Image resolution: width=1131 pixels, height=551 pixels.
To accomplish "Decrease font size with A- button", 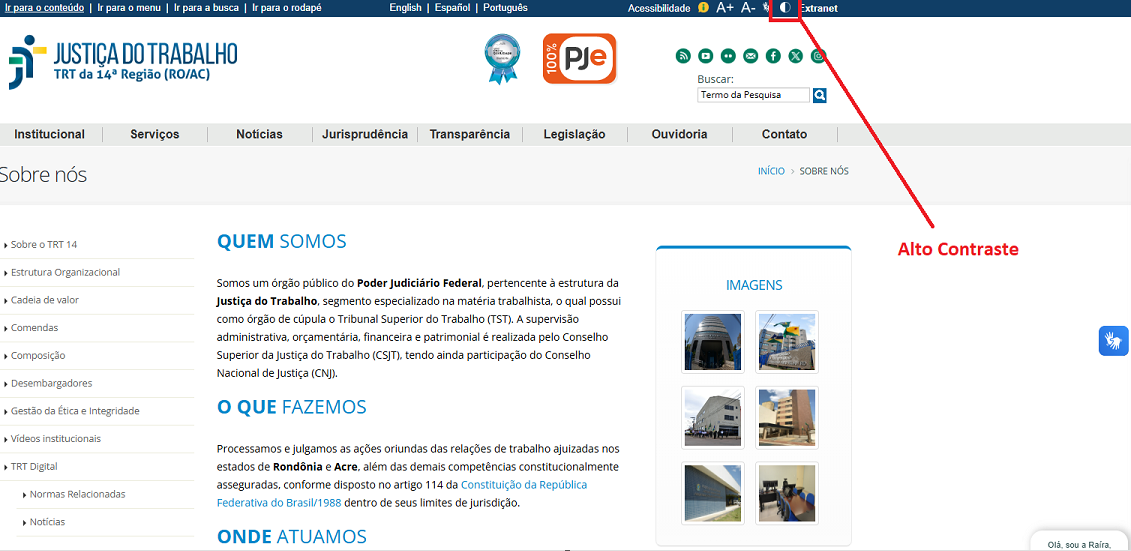I will tap(748, 8).
